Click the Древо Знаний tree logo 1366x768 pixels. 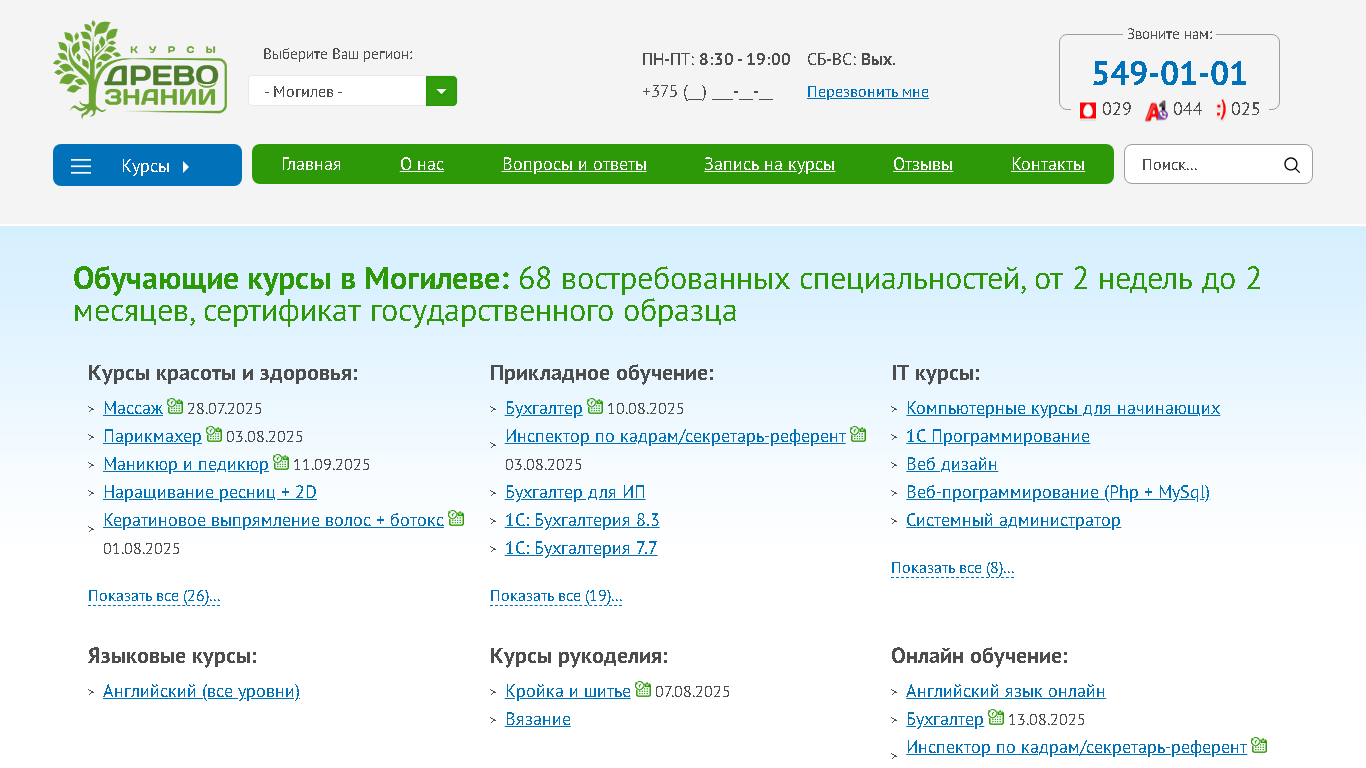[x=140, y=69]
